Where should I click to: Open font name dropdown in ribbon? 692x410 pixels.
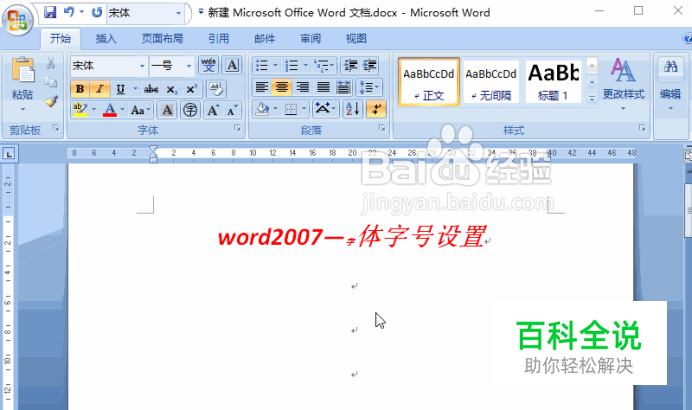click(142, 66)
